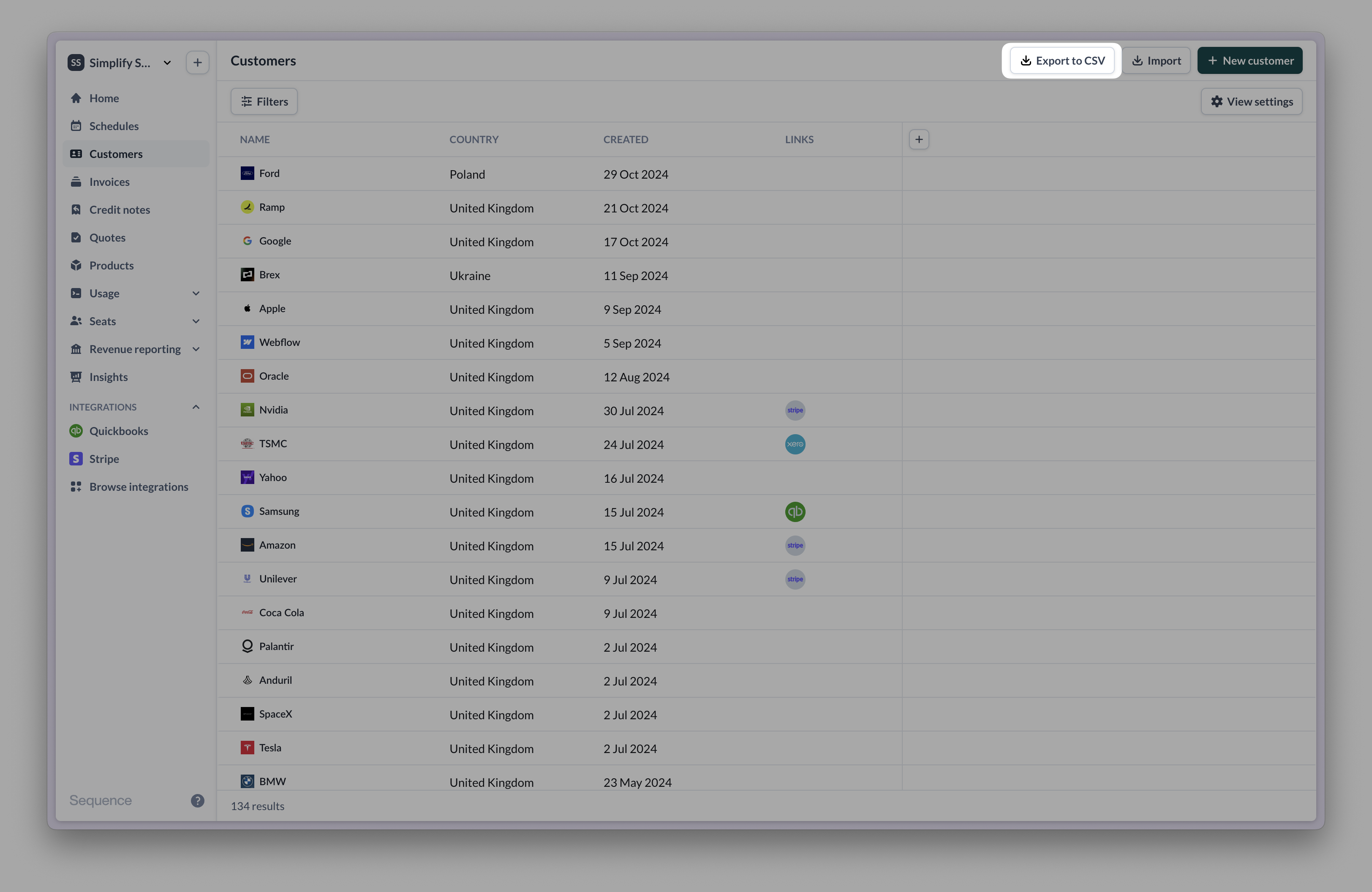This screenshot has height=892, width=1372.
Task: Click the Import button
Action: pyautogui.click(x=1156, y=60)
